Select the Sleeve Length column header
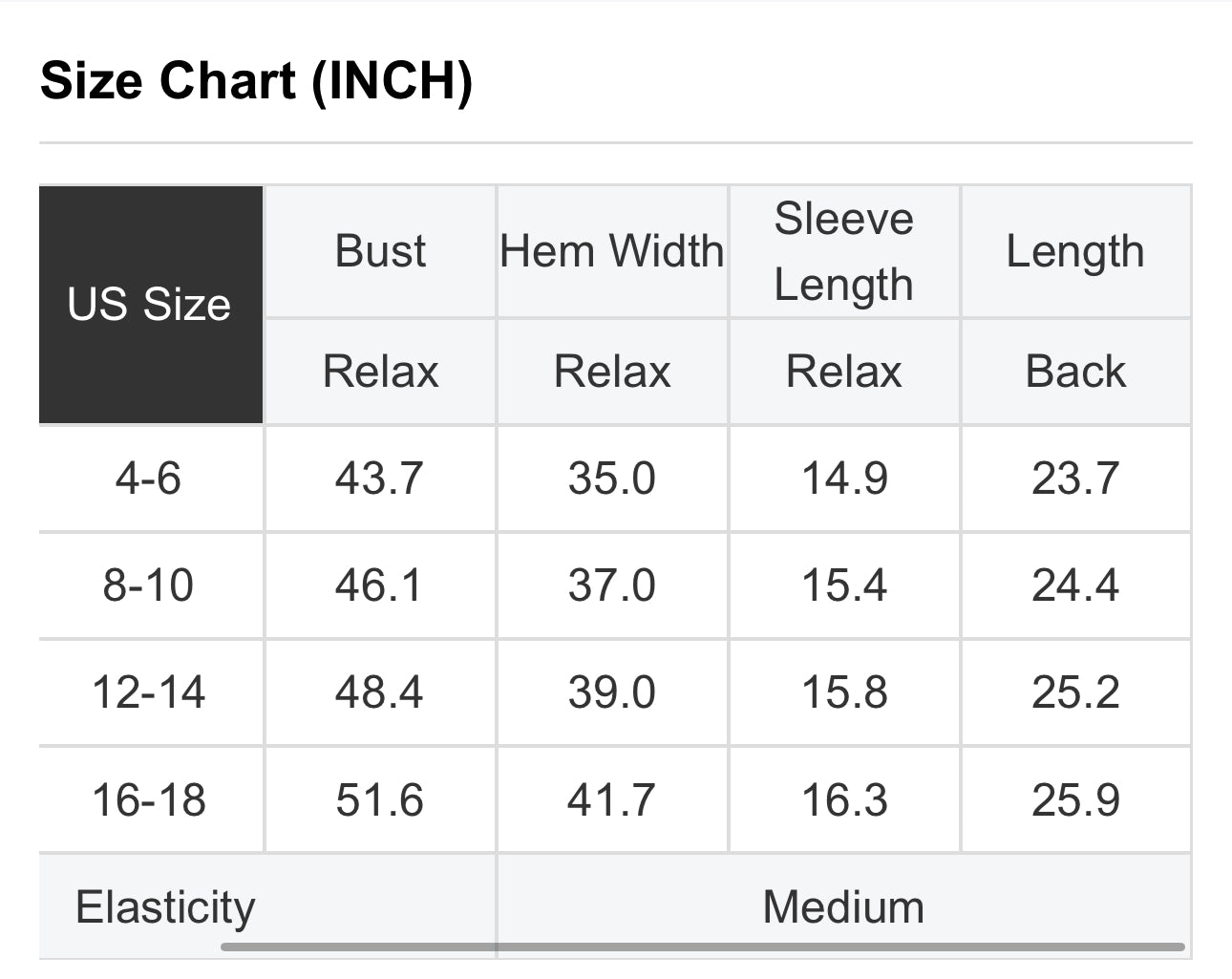 click(x=843, y=251)
